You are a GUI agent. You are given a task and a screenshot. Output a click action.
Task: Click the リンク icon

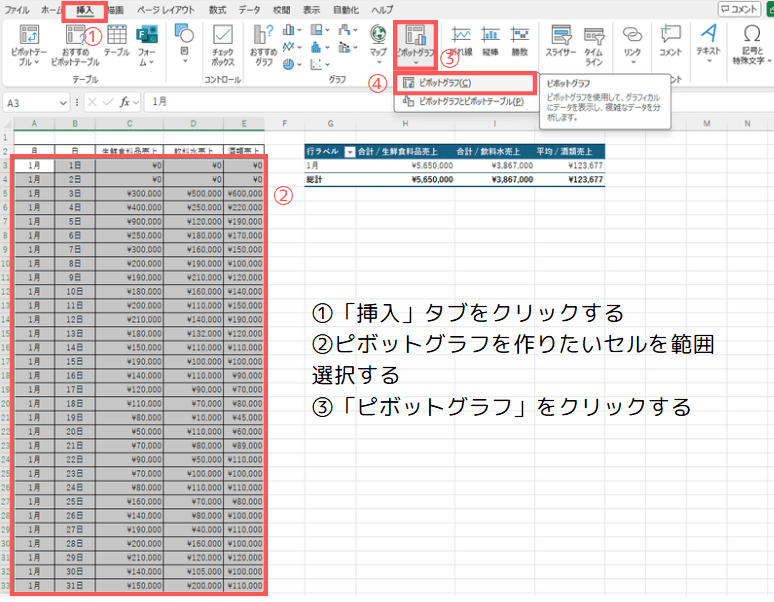(632, 44)
